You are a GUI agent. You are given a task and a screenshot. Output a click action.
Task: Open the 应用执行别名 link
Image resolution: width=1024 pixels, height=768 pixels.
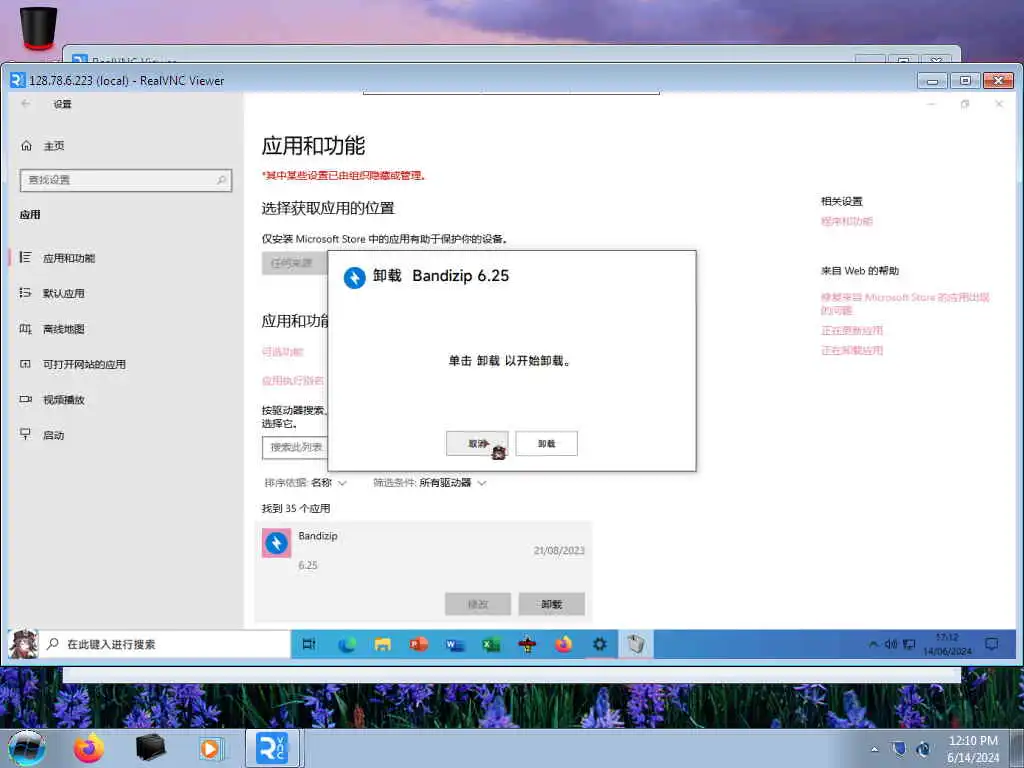click(293, 381)
